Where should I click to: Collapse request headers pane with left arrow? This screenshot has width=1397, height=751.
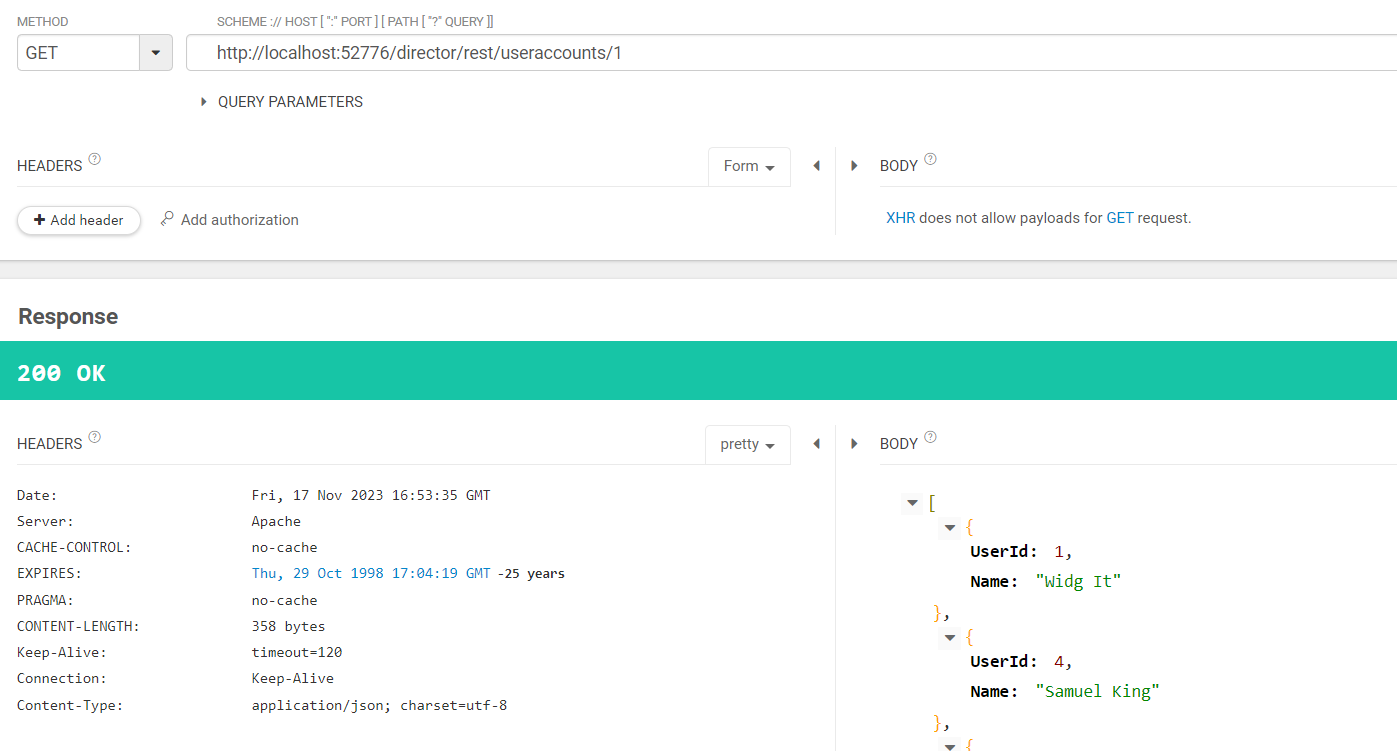point(816,166)
